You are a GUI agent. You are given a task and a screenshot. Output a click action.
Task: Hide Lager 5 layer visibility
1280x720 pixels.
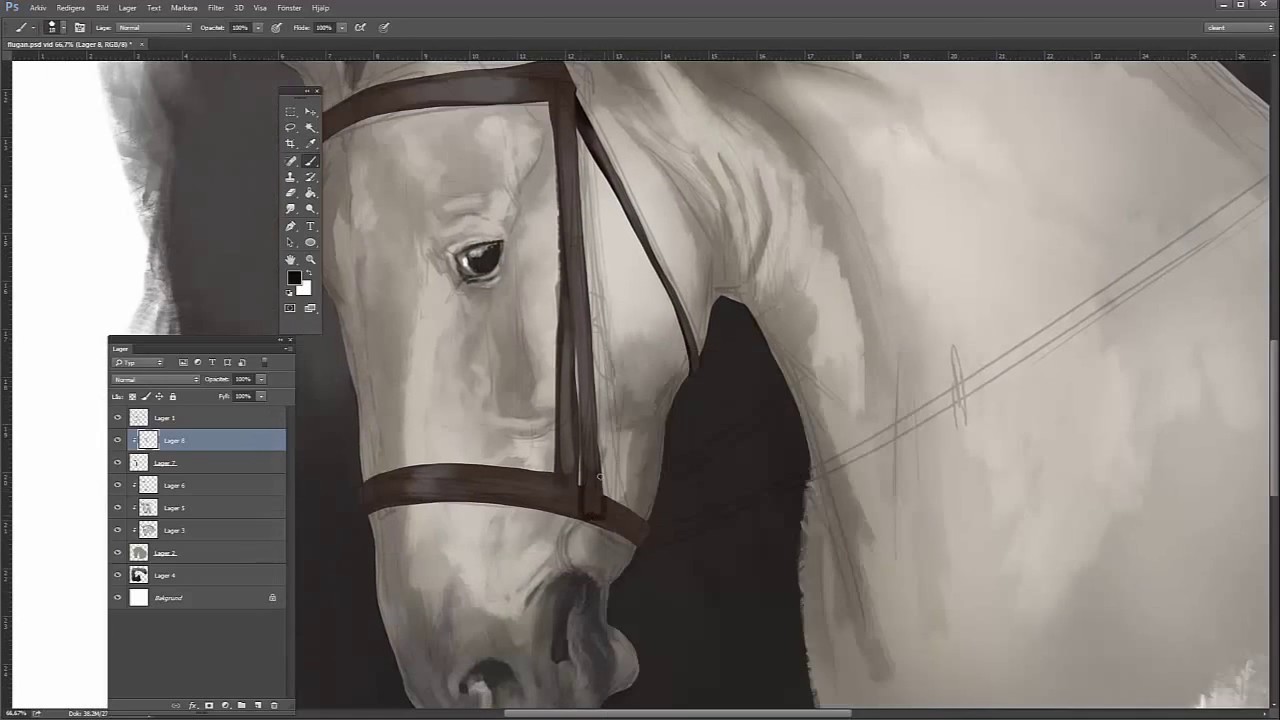click(118, 508)
